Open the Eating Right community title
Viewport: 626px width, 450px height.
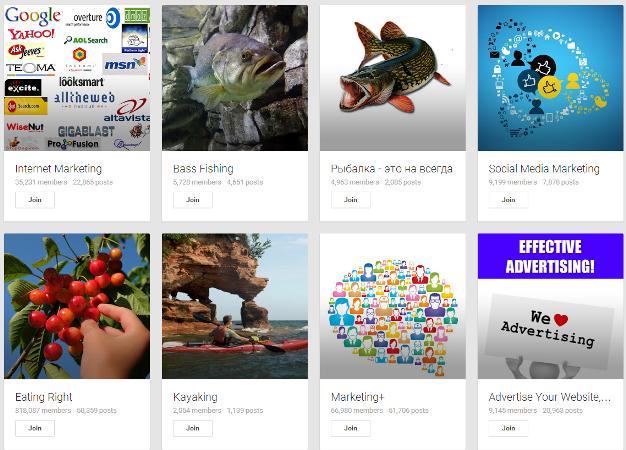coord(44,397)
